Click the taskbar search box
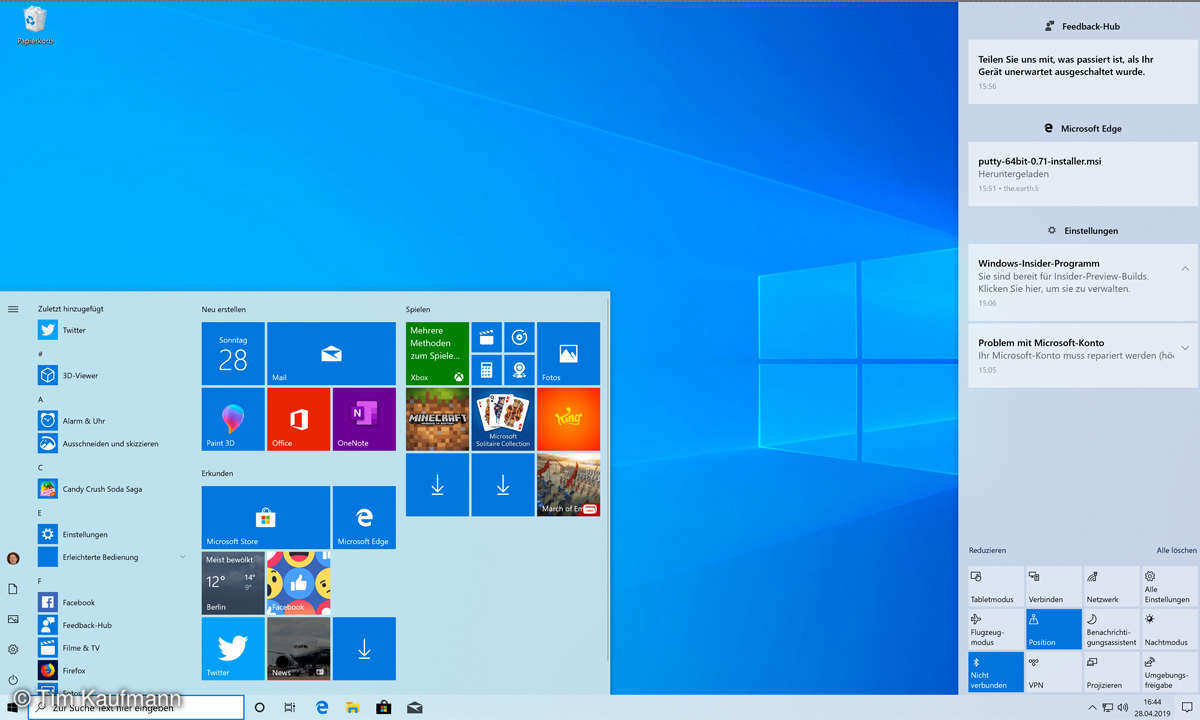Image resolution: width=1200 pixels, height=720 pixels. 135,708
